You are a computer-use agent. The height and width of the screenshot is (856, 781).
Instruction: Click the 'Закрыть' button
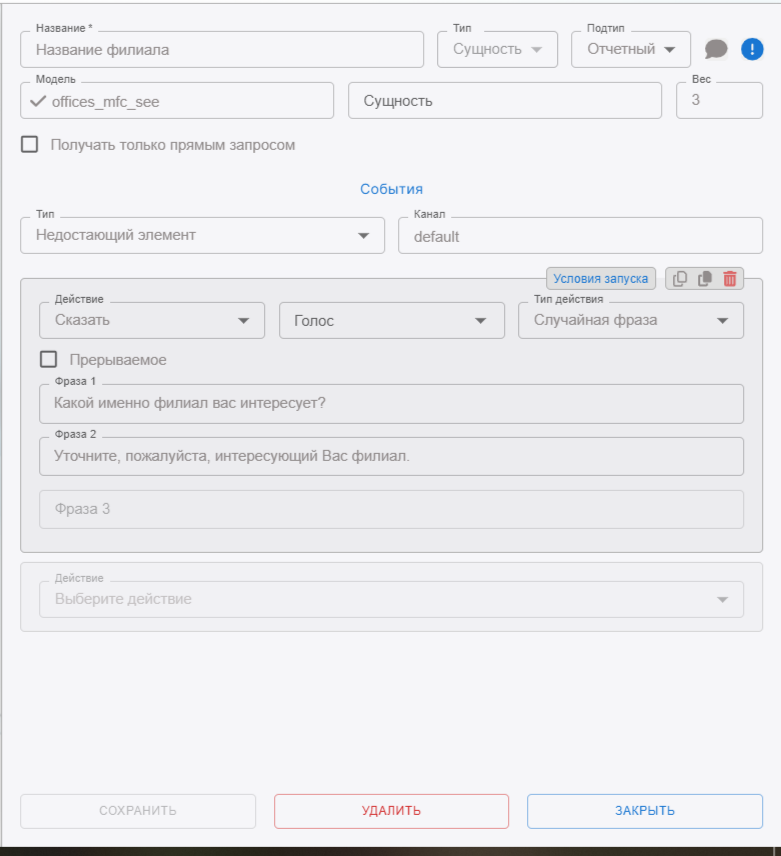tap(644, 811)
